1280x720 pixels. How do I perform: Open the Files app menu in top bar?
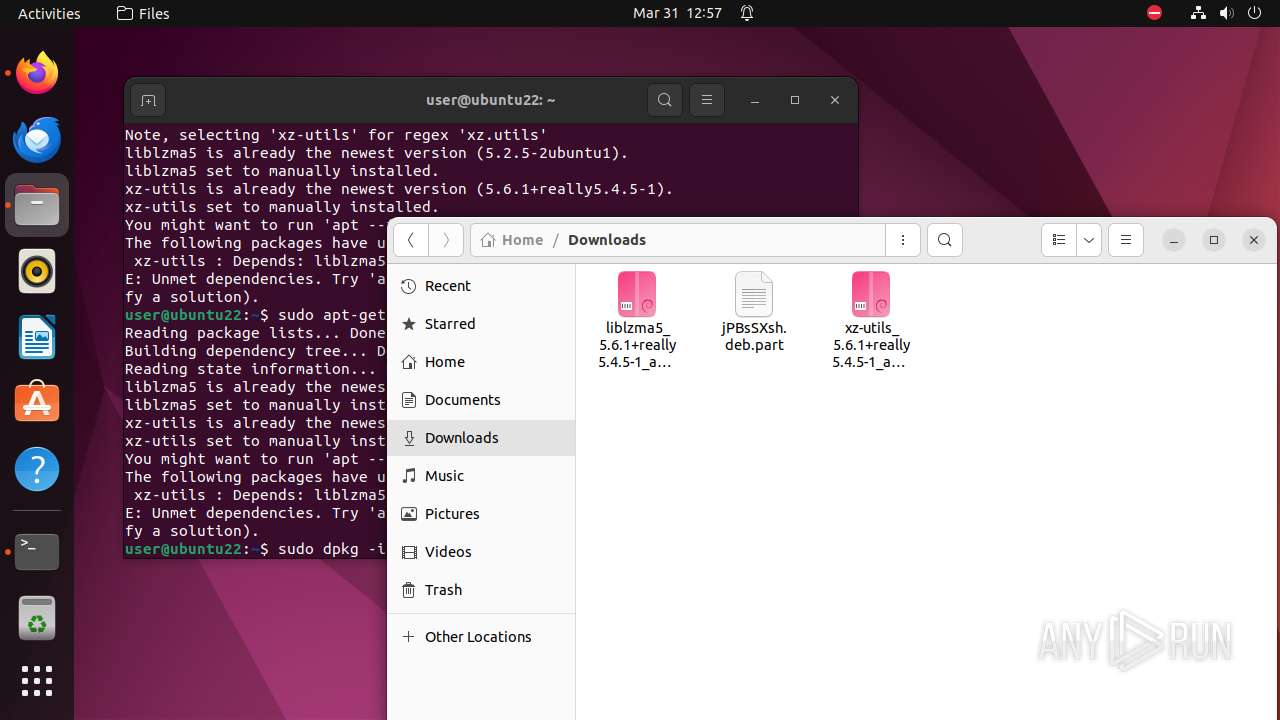143,13
